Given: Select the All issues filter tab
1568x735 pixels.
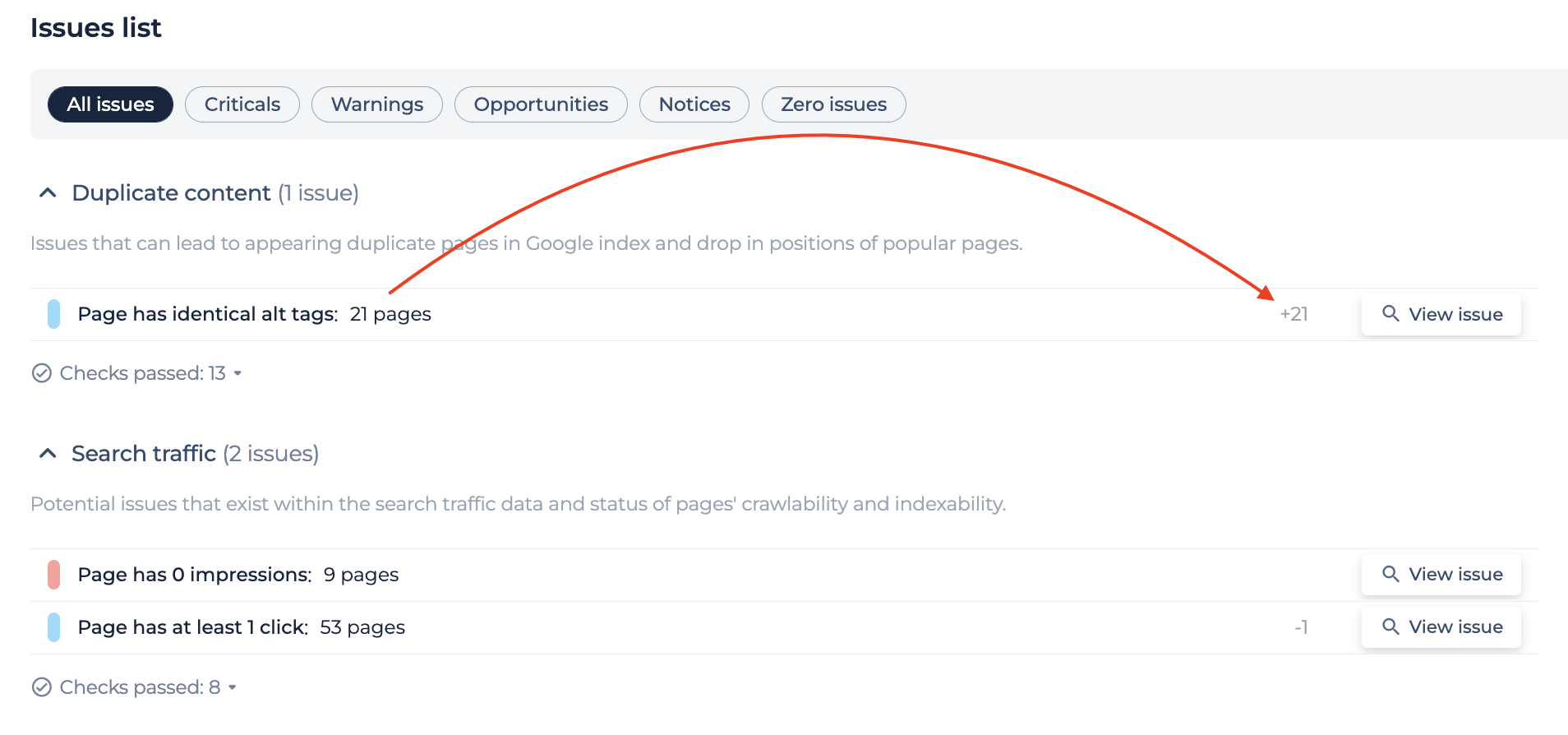Looking at the screenshot, I should tap(110, 104).
